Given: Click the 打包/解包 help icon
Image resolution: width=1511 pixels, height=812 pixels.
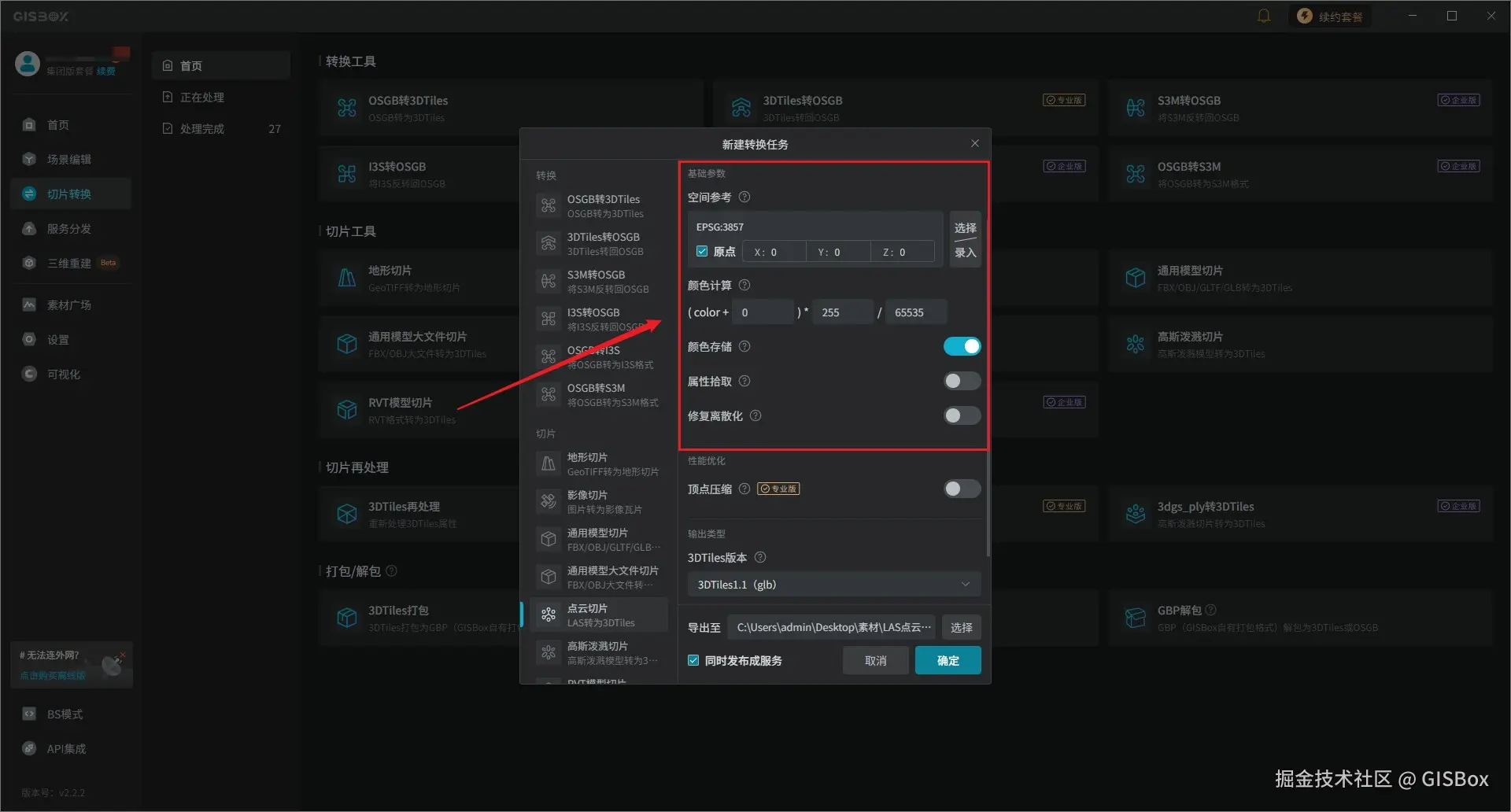Looking at the screenshot, I should 392,570.
